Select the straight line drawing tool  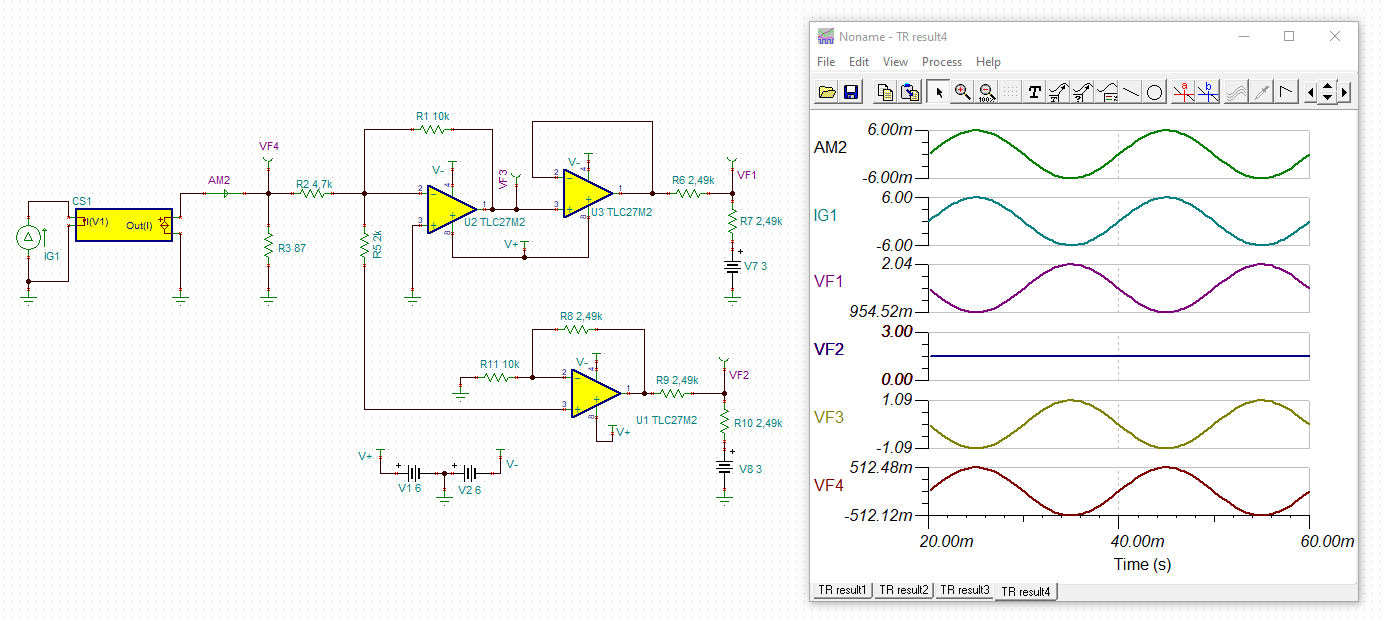pos(1130,92)
